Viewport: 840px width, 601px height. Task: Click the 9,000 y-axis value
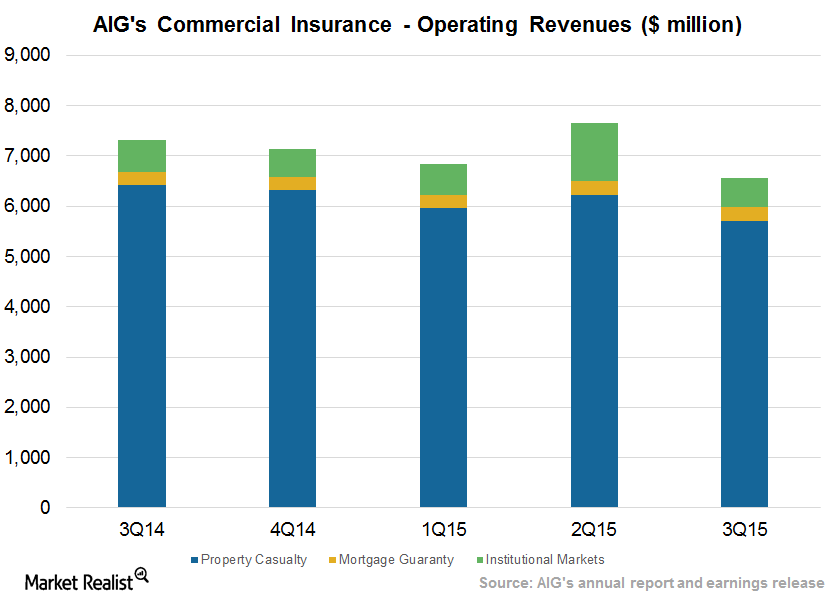pos(27,55)
